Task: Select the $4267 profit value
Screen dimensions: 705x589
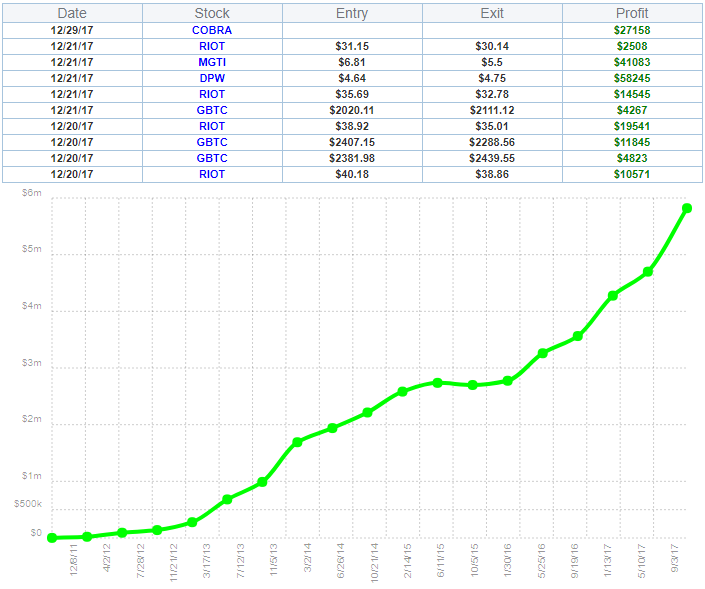Action: tap(632, 110)
